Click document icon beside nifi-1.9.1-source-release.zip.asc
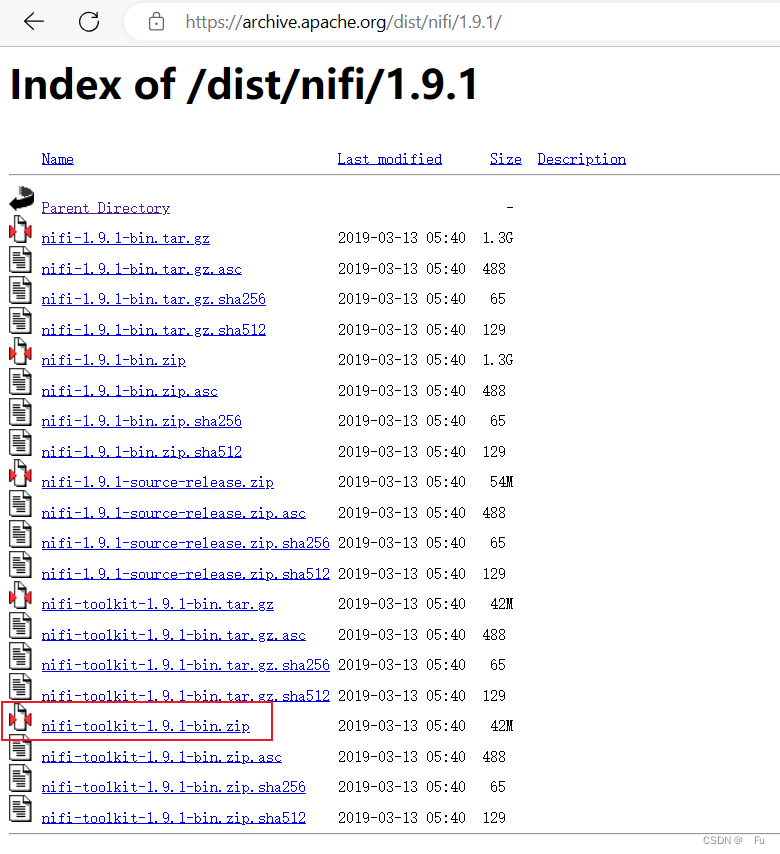 pos(20,503)
